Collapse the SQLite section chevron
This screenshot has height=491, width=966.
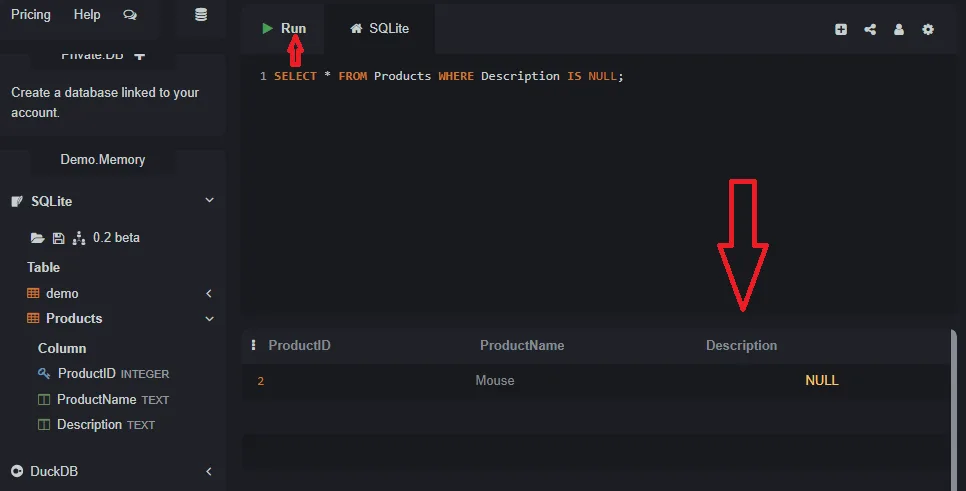209,201
